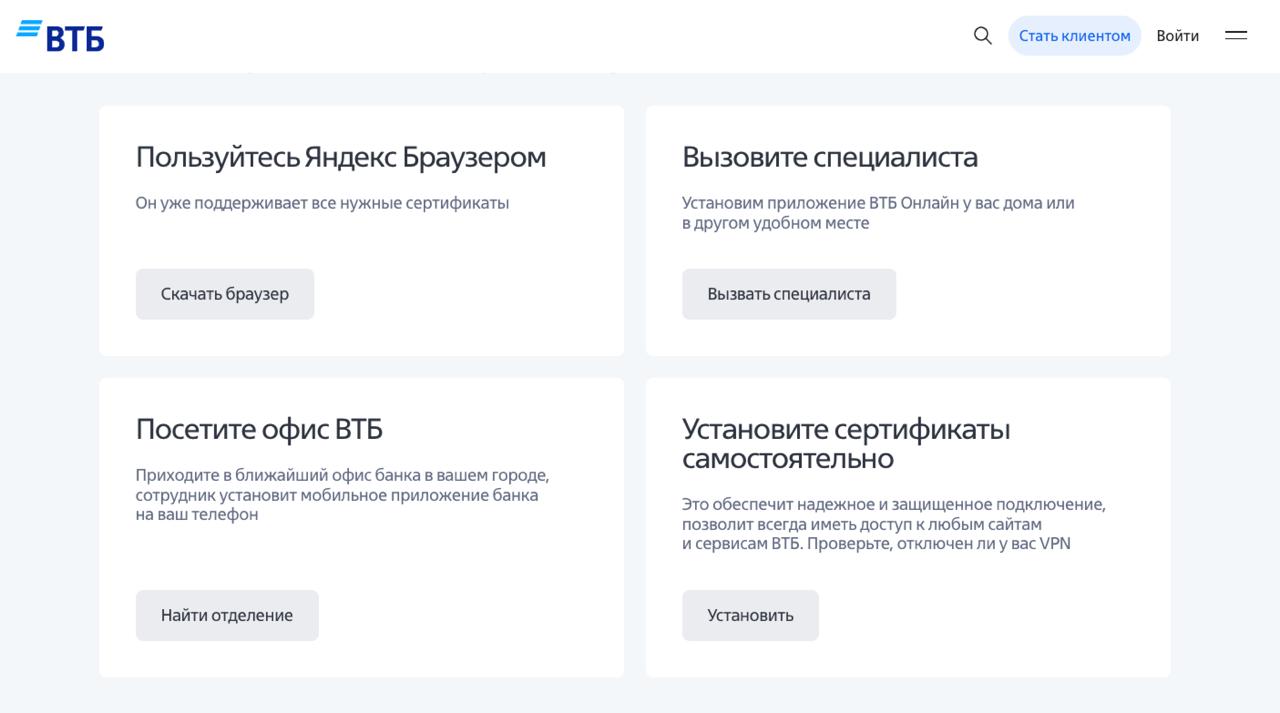
Task: Open the search magnifier icon
Action: [983, 36]
